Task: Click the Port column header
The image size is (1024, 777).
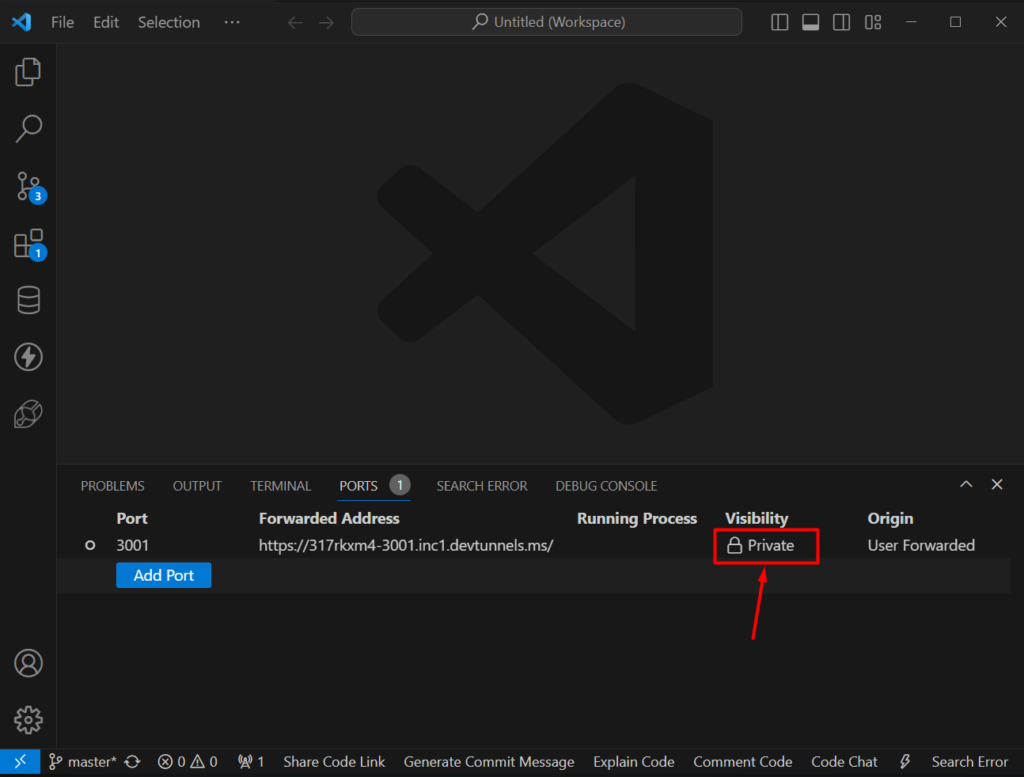Action: [132, 518]
